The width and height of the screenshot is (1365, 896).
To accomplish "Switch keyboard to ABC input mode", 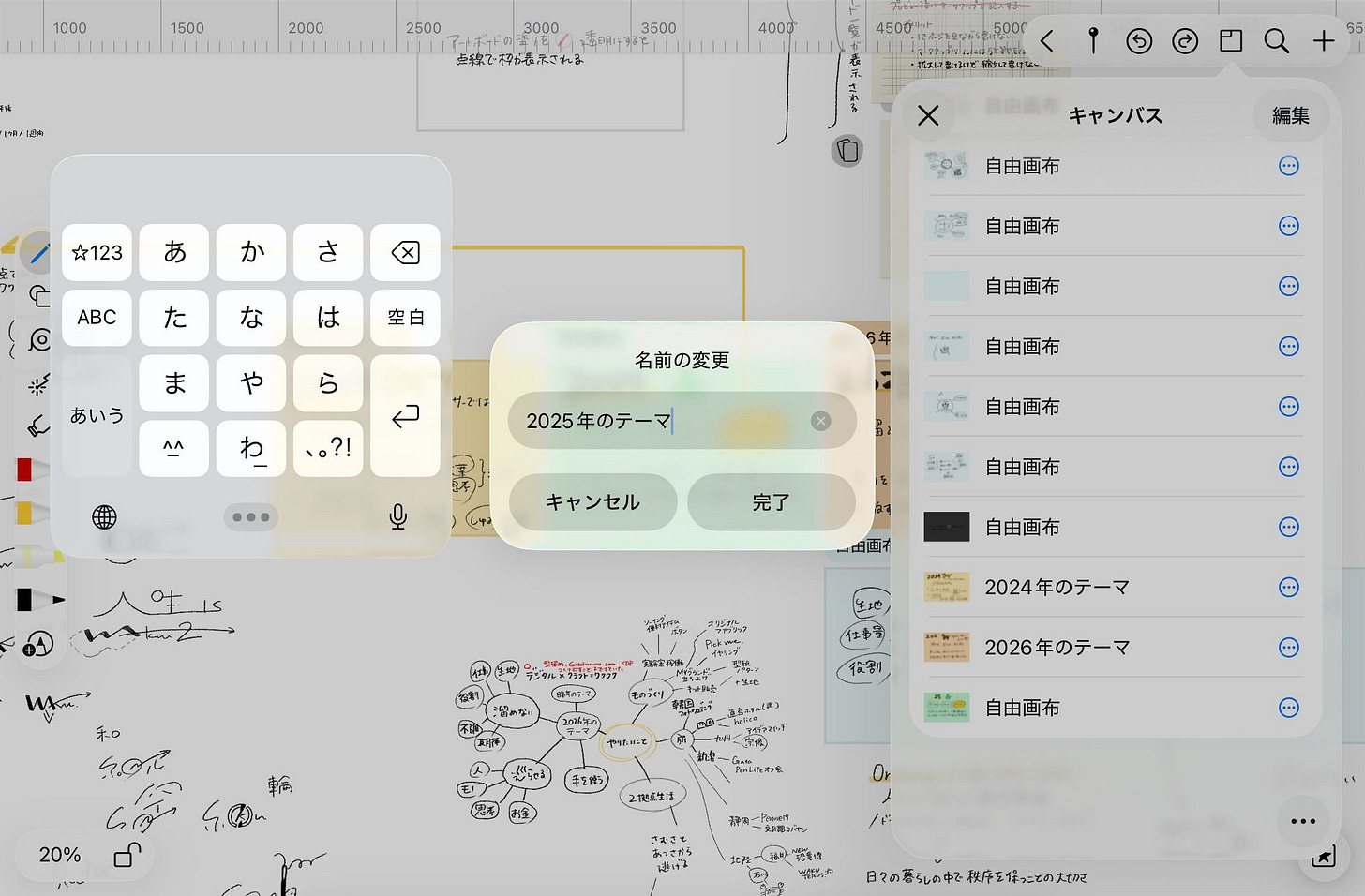I will tap(97, 318).
